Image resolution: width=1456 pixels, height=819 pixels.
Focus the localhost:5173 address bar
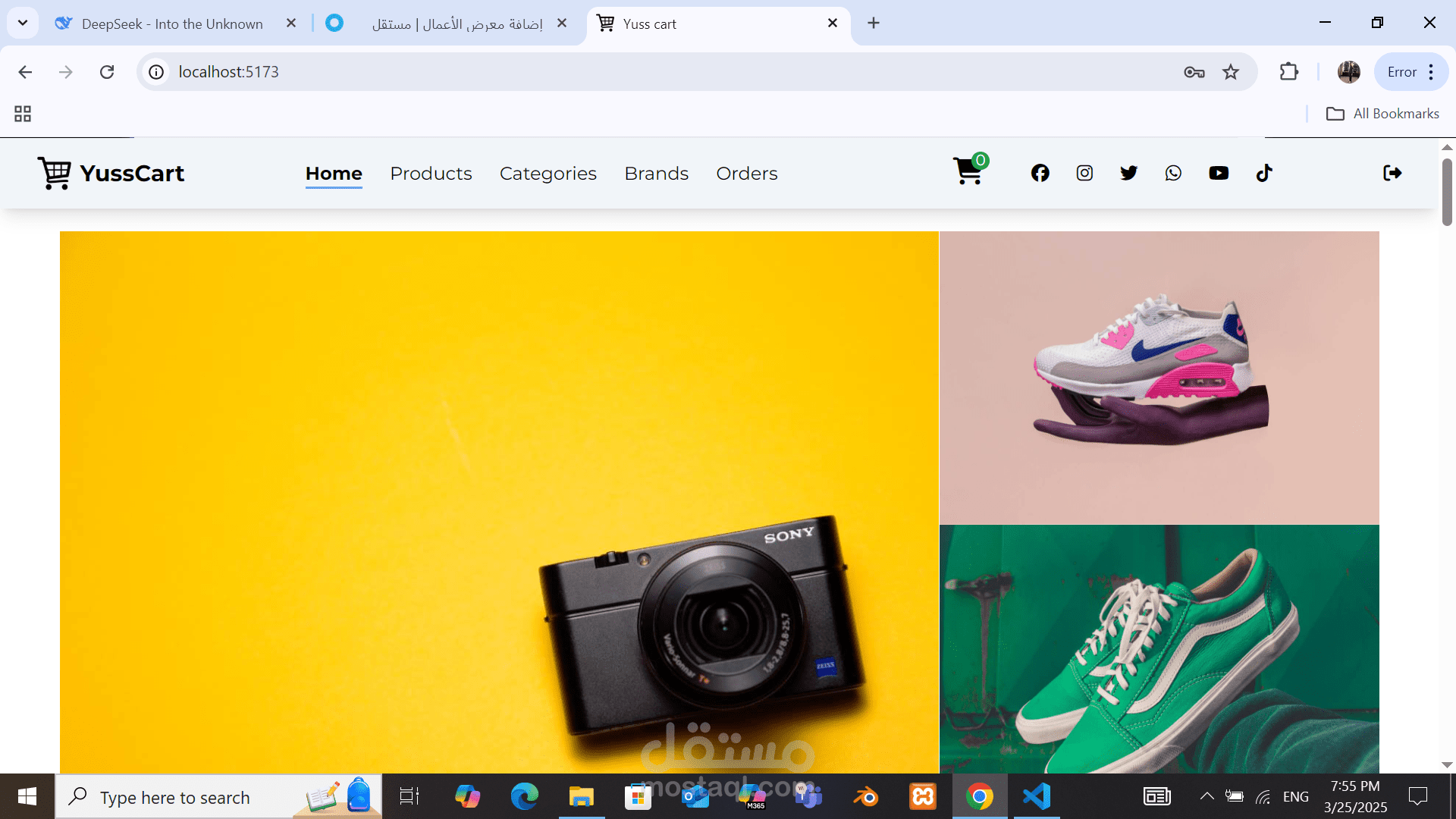667,72
